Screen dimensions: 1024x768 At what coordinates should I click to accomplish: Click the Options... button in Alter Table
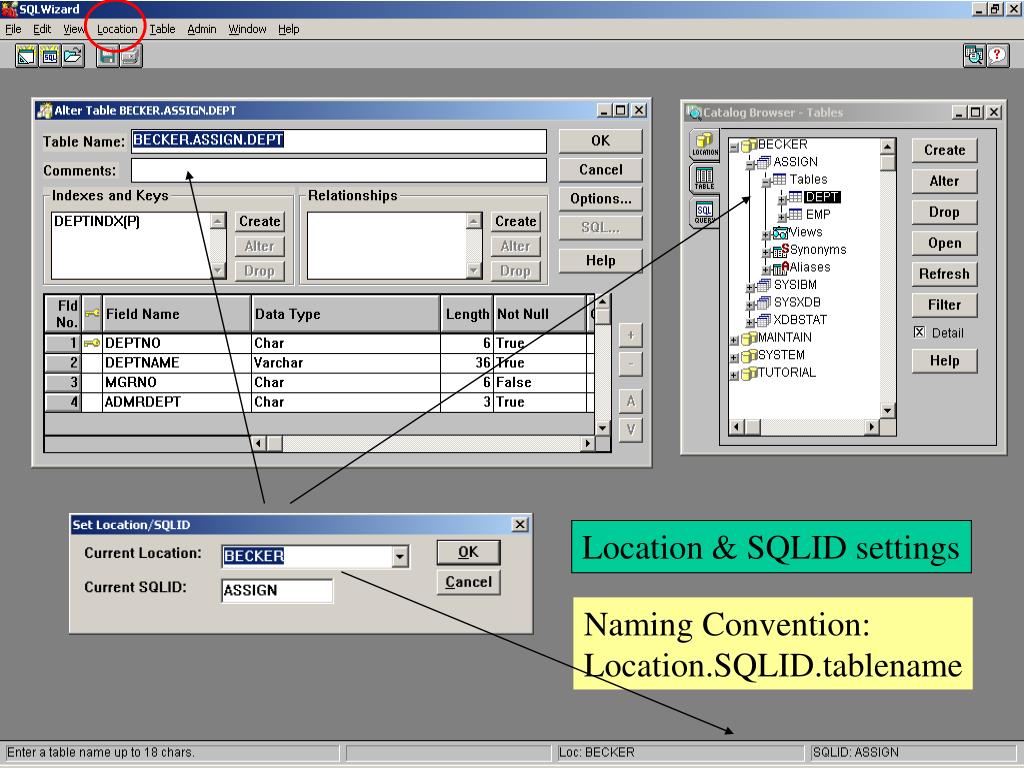(601, 199)
